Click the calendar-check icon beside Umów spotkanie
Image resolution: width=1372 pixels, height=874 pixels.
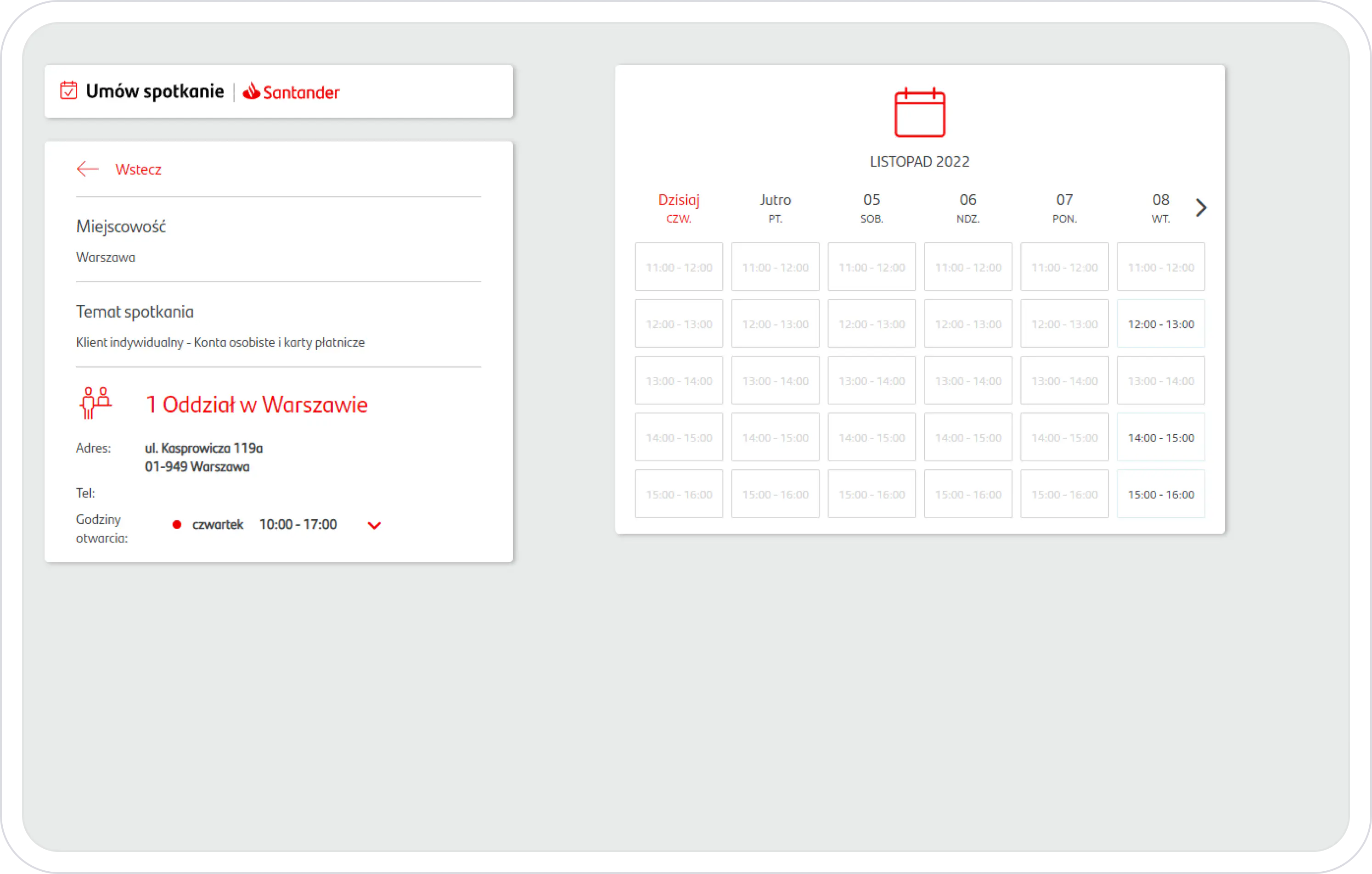69,90
